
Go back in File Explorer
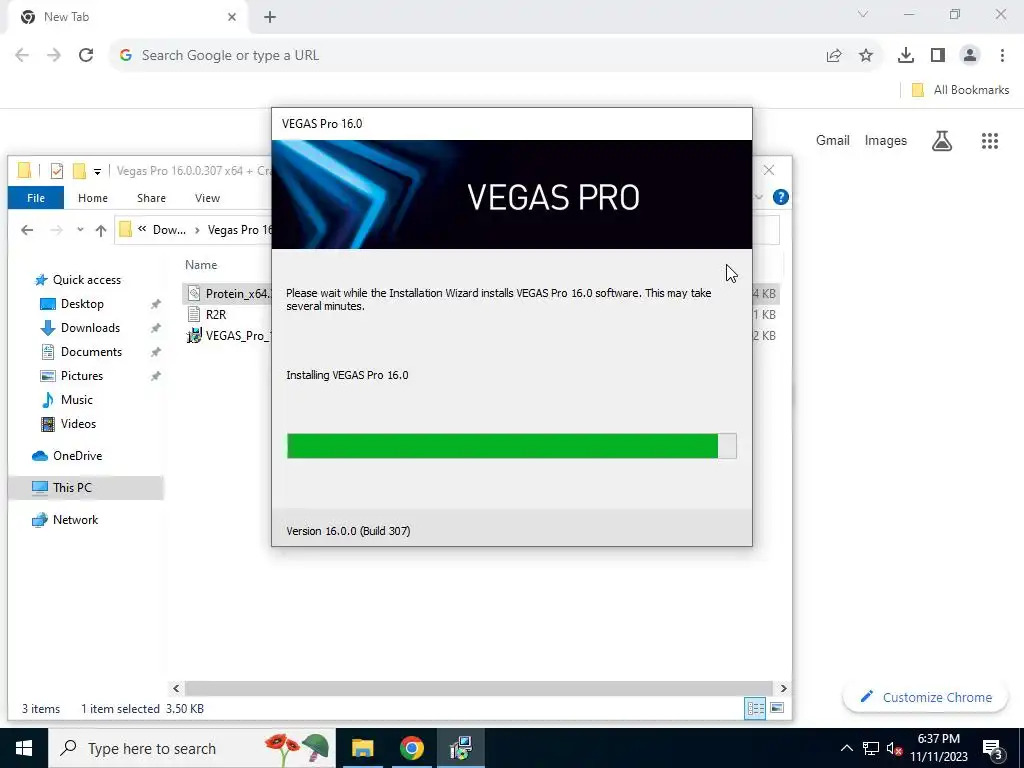(x=27, y=230)
